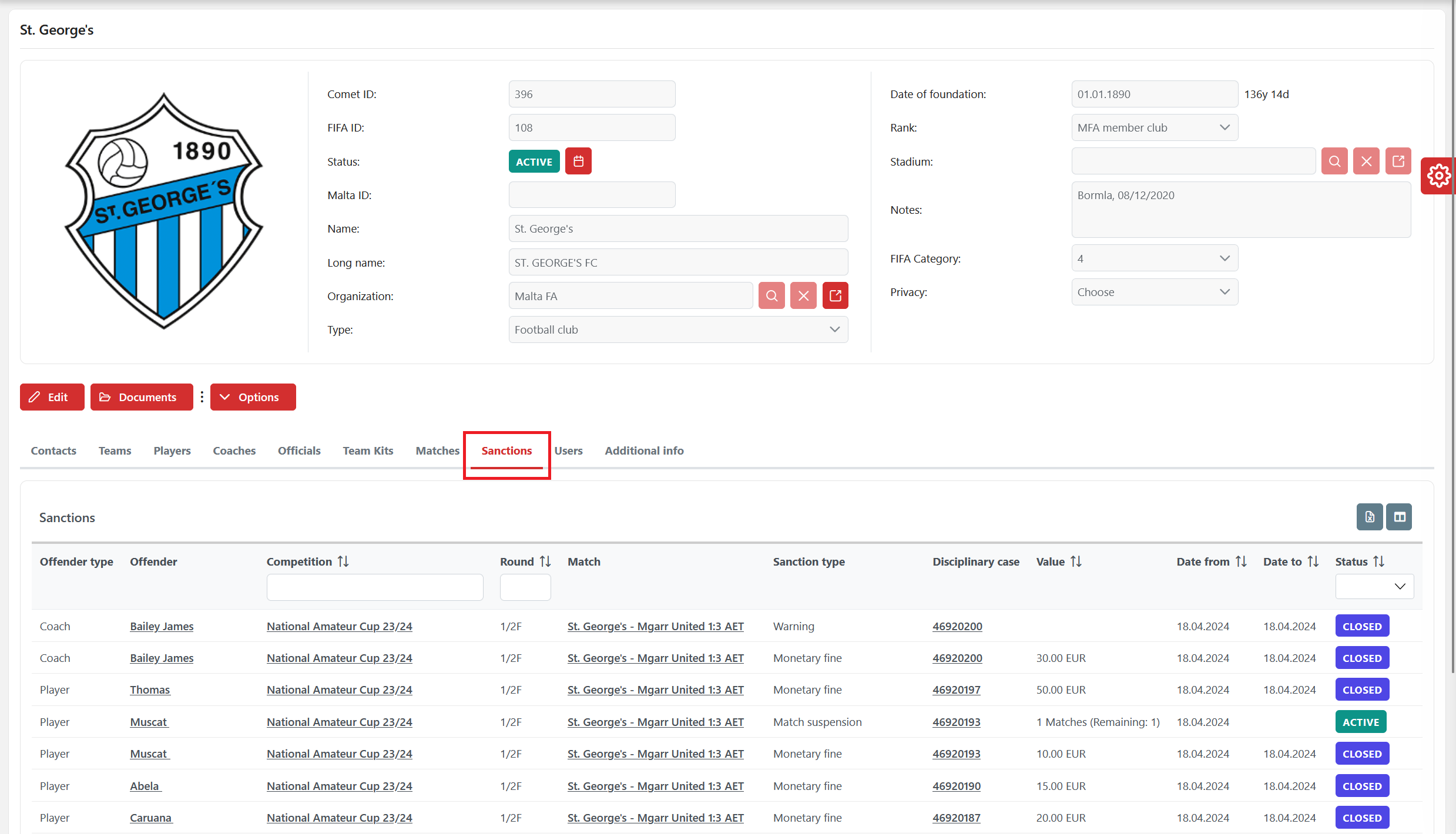
Task: Sort sanctions by Value column
Action: (x=1076, y=561)
